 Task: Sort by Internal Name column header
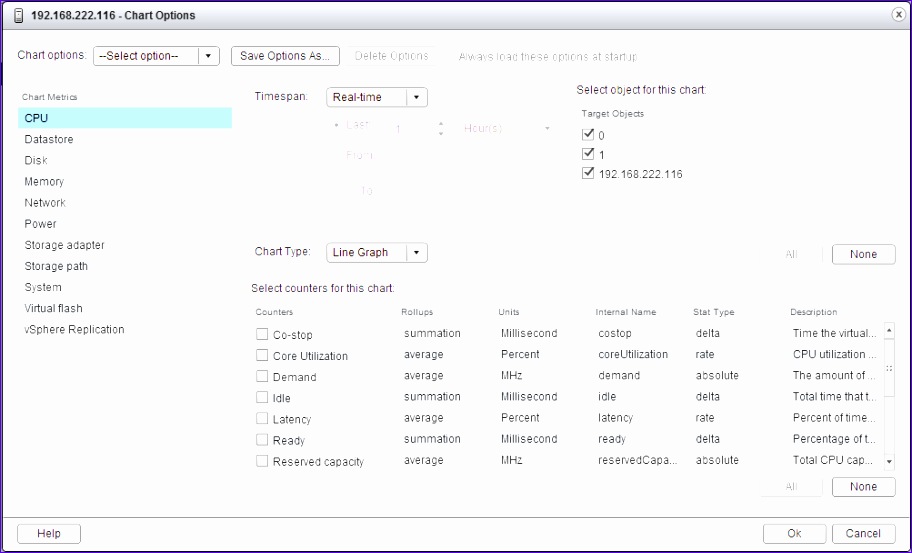tap(626, 312)
